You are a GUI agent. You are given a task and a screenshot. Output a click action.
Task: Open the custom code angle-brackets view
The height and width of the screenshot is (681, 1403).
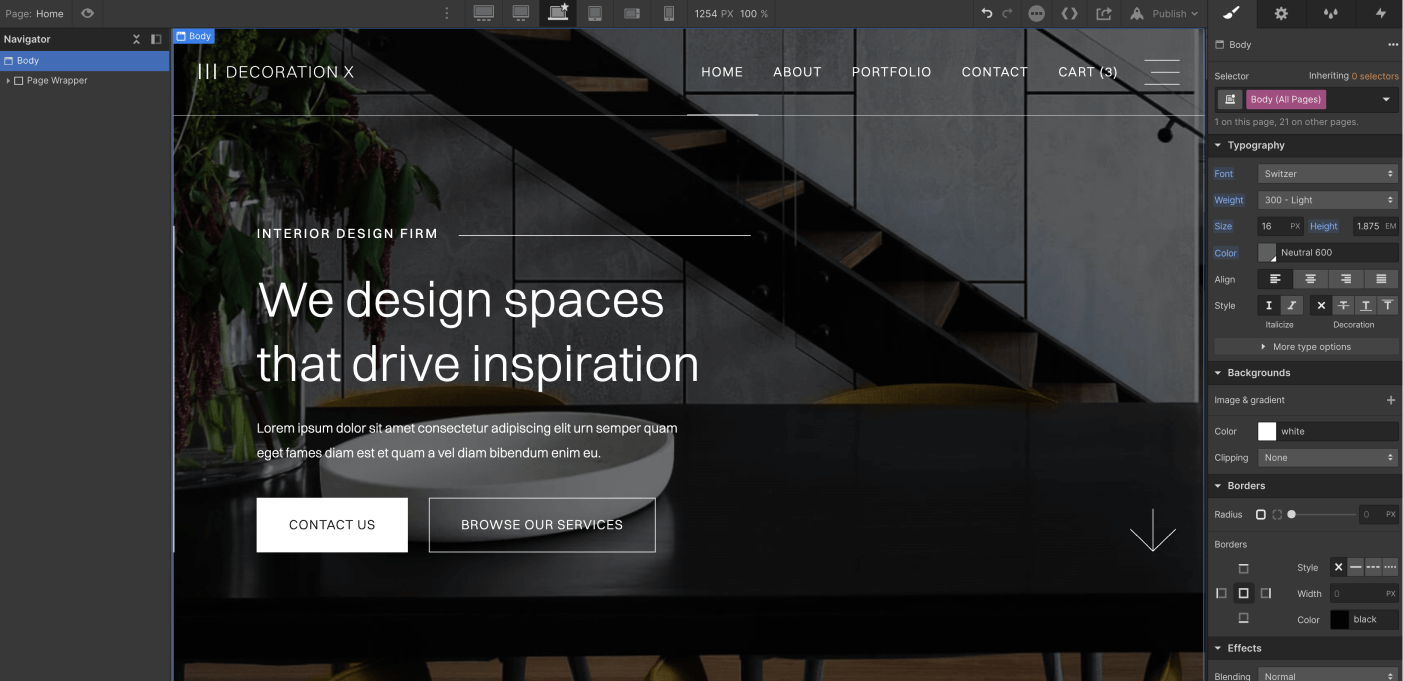click(1069, 13)
